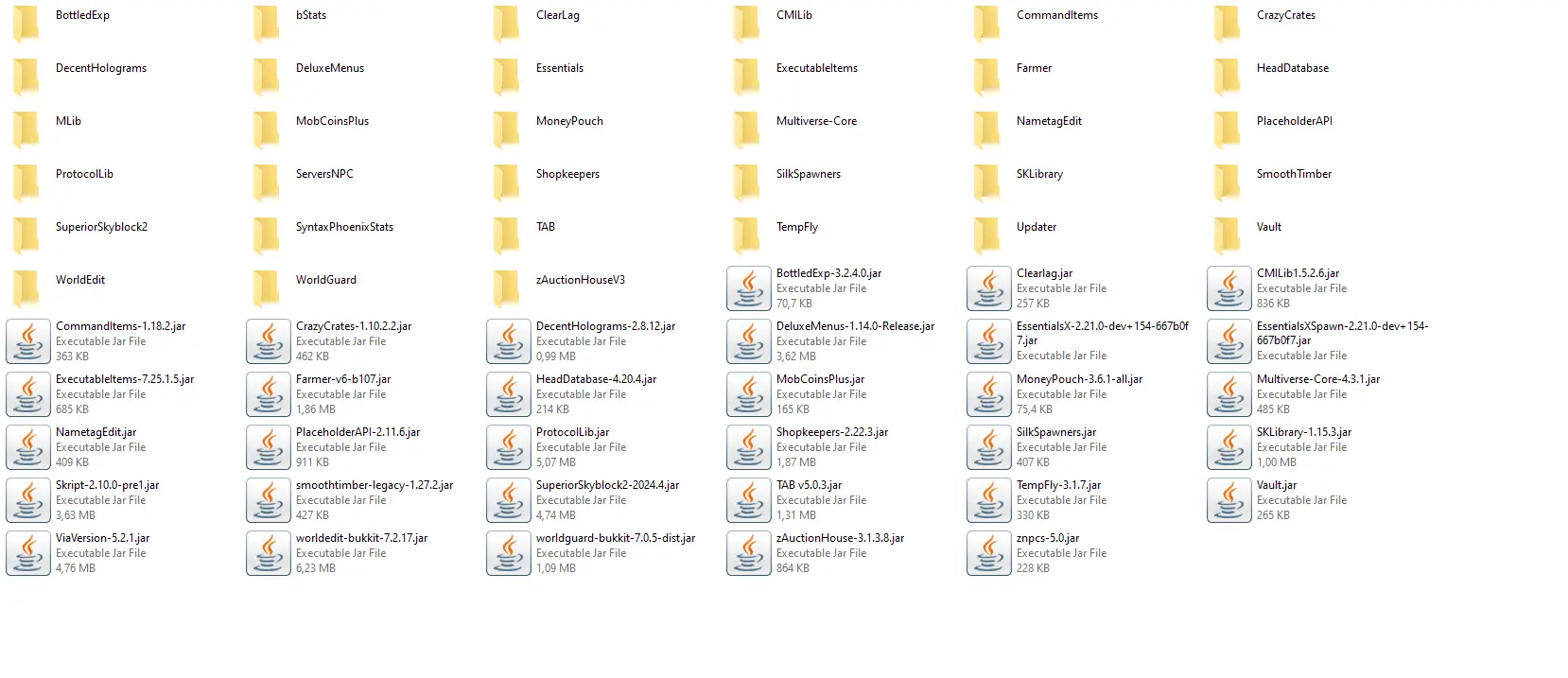This screenshot has width=1568, height=678.
Task: Click the CMILib folder icon
Action: click(748, 23)
